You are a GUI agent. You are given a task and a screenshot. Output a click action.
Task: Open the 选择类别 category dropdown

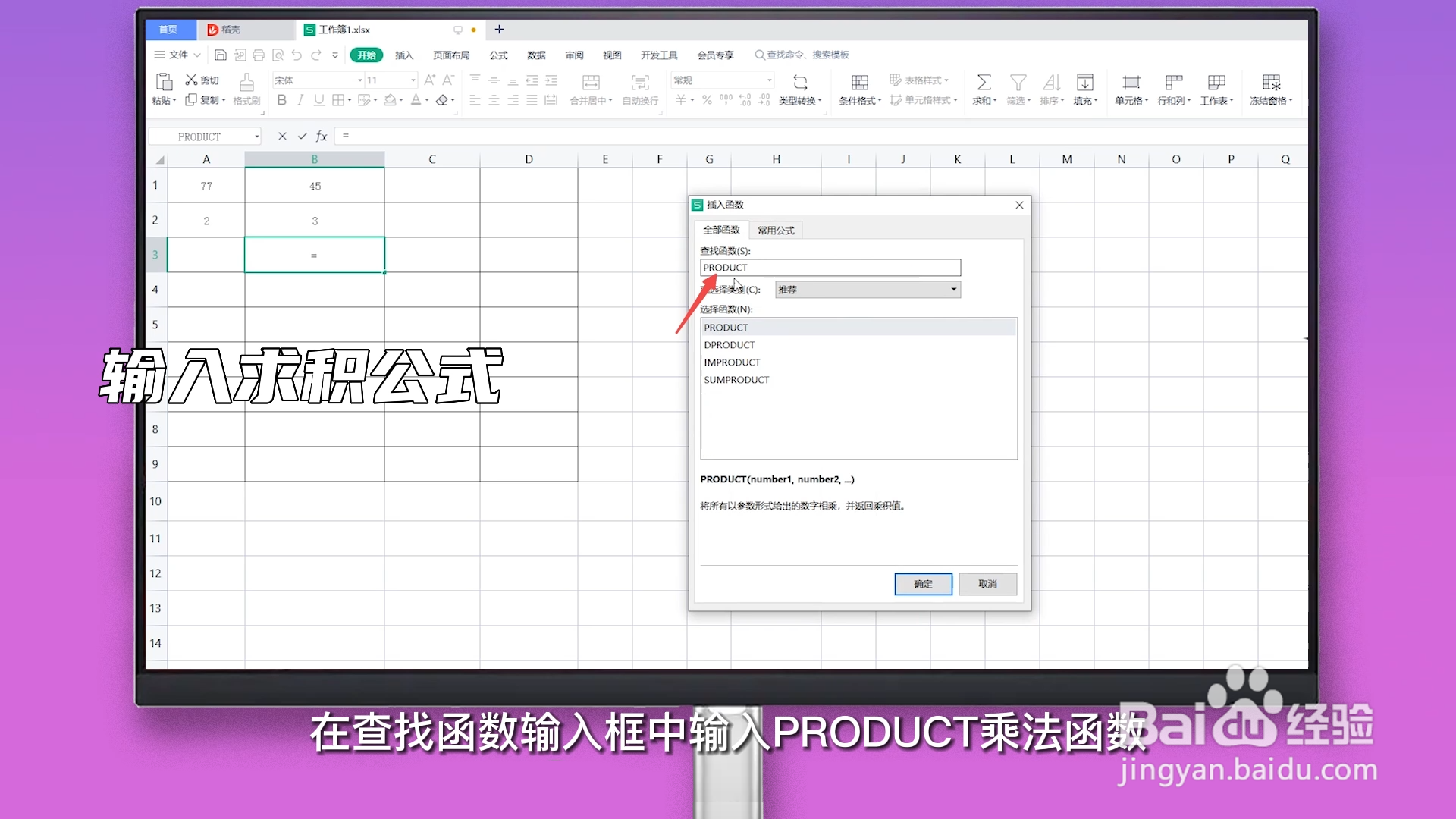(x=952, y=289)
